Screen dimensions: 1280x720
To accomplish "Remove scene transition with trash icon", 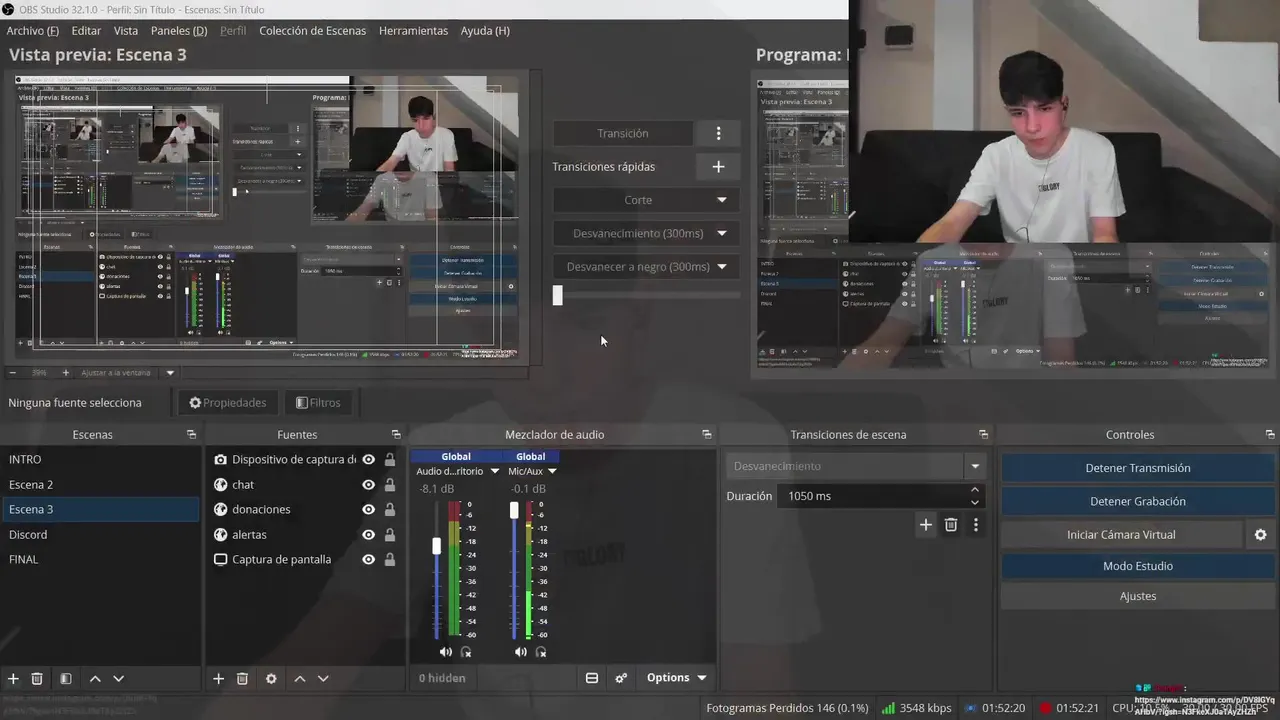I will (x=951, y=525).
